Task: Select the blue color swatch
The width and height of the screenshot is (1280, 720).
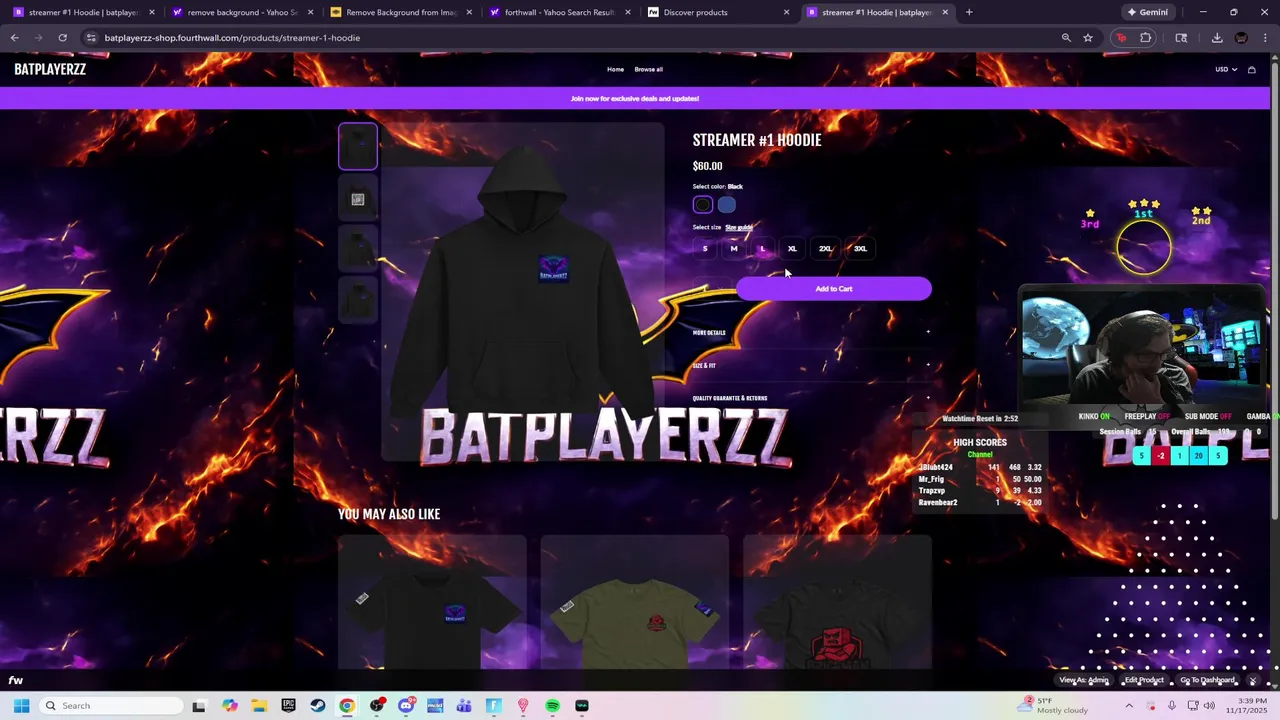Action: click(x=727, y=205)
